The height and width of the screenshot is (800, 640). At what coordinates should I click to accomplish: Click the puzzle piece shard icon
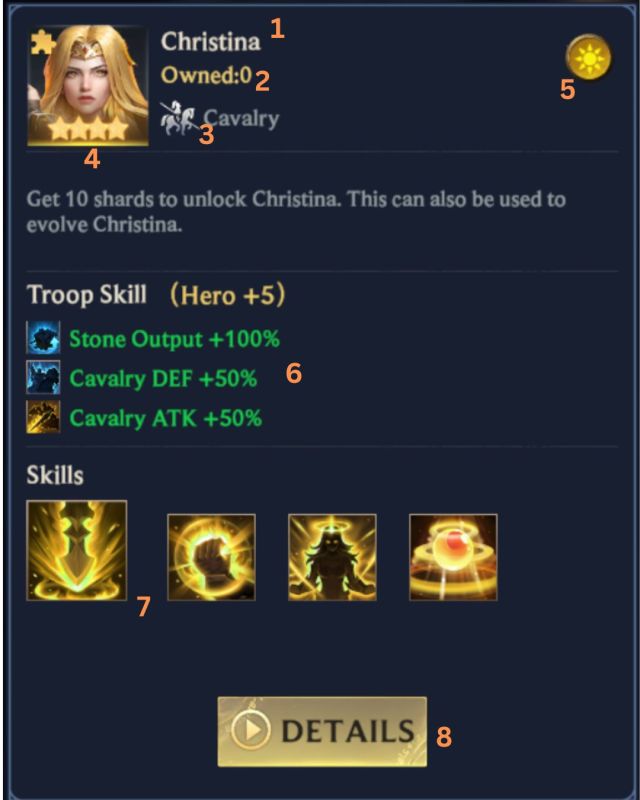[x=43, y=42]
